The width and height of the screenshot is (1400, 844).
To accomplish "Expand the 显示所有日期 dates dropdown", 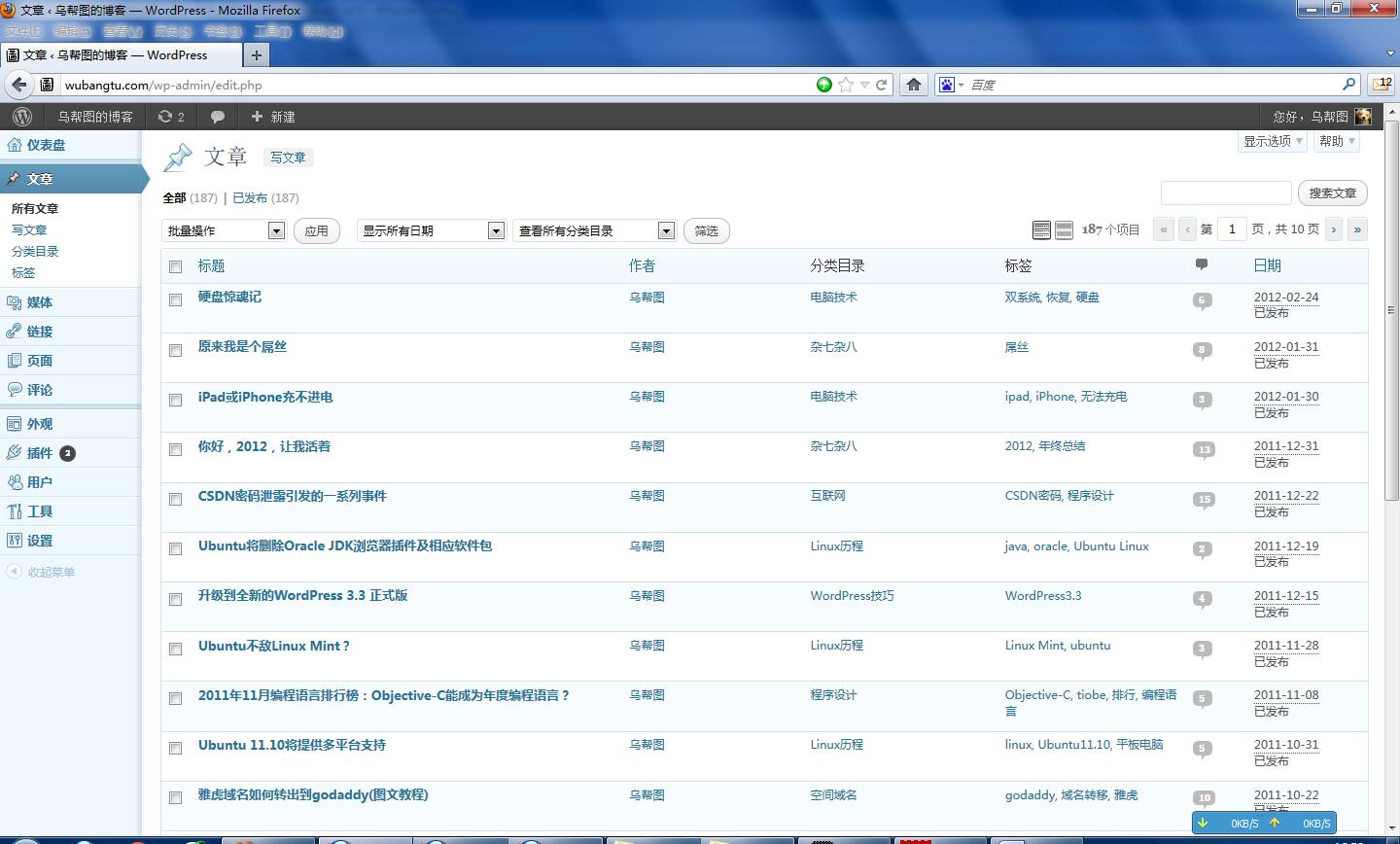I will pyautogui.click(x=431, y=230).
